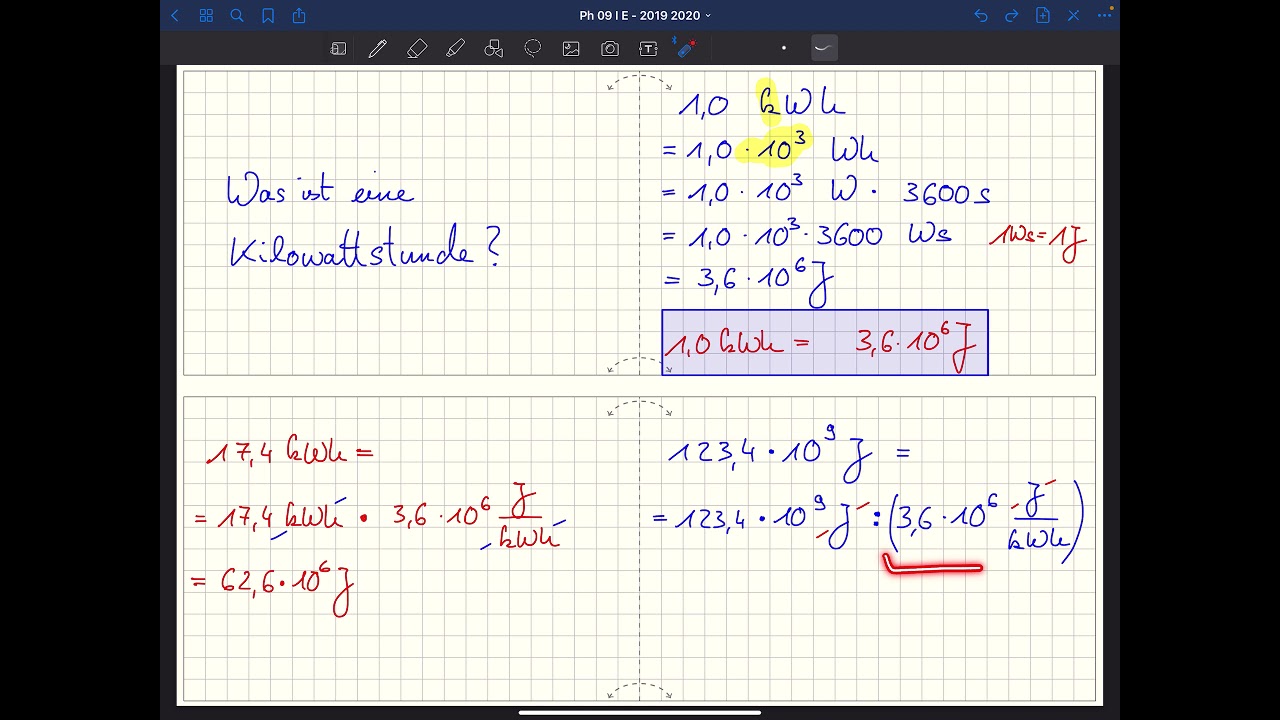
Task: Activate the laser pointer tool
Action: (x=686, y=48)
